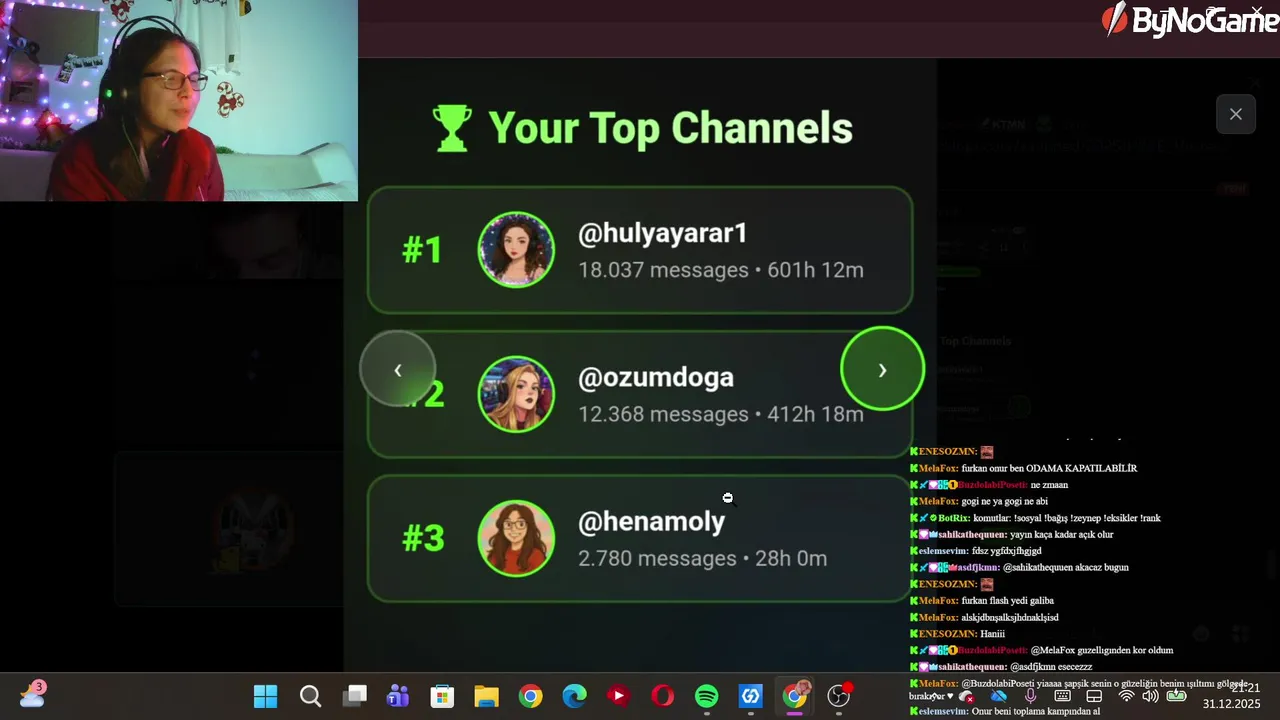Click sahikathequuen message 'esecezzz'
This screenshot has width=1280, height=720.
[x=1001, y=667]
